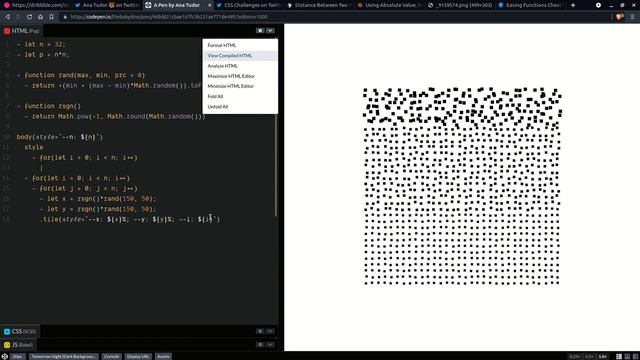Close A Pen by Ana Tudor tab
Screen dimensions: 640x360
pyautogui.click(x=210, y=5)
